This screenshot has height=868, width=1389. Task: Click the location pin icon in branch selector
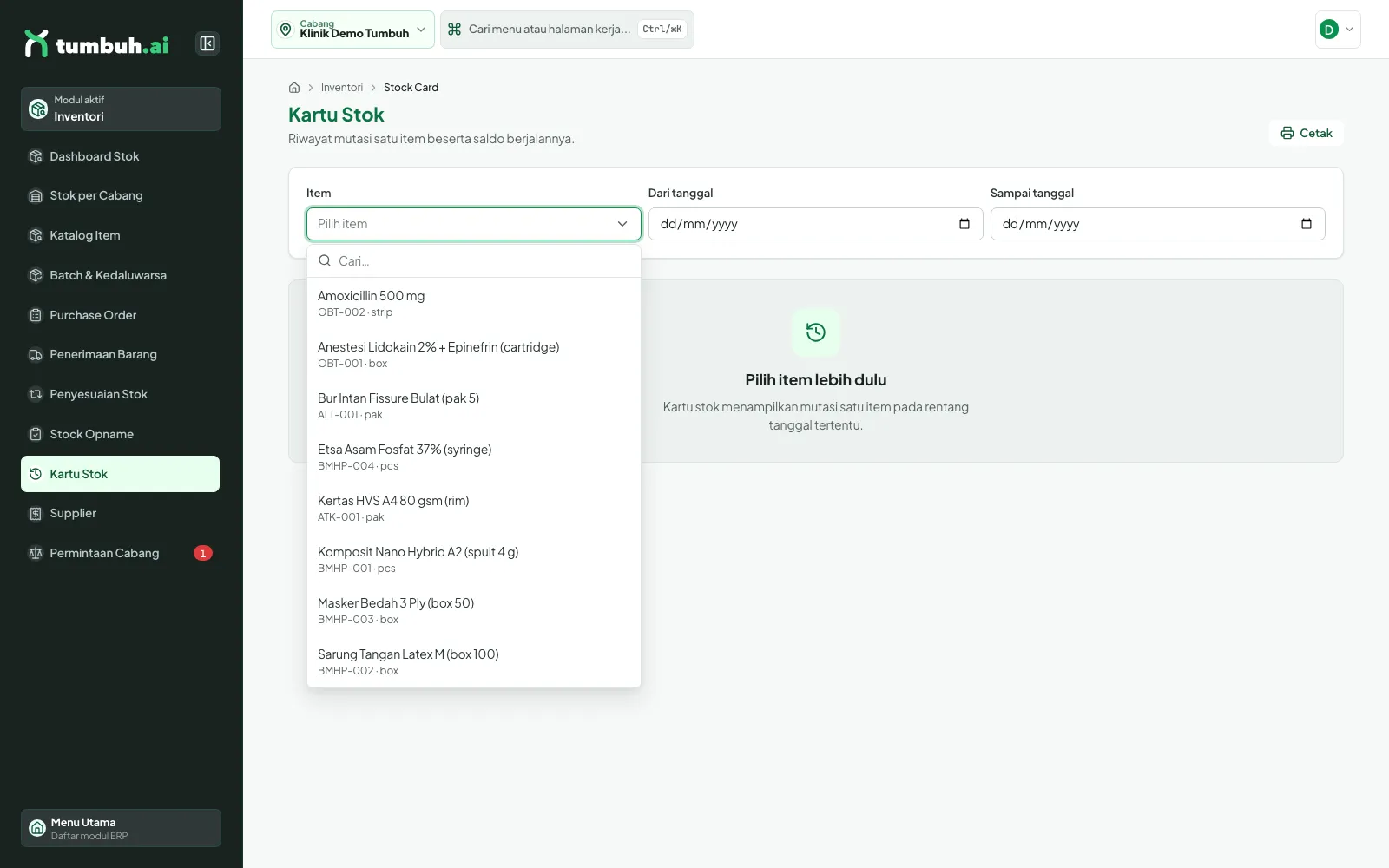tap(286, 30)
